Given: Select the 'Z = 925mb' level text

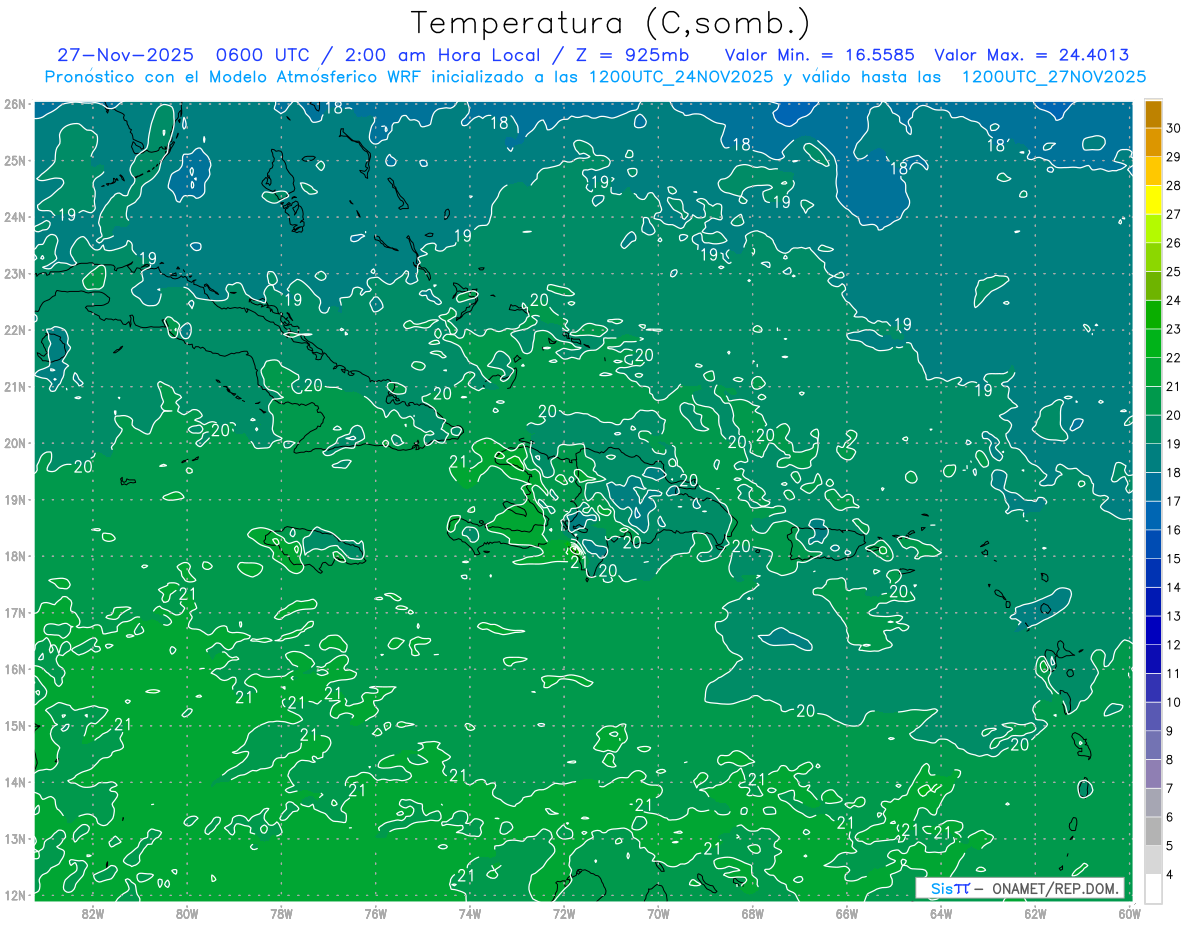Looking at the screenshot, I should 631,55.
